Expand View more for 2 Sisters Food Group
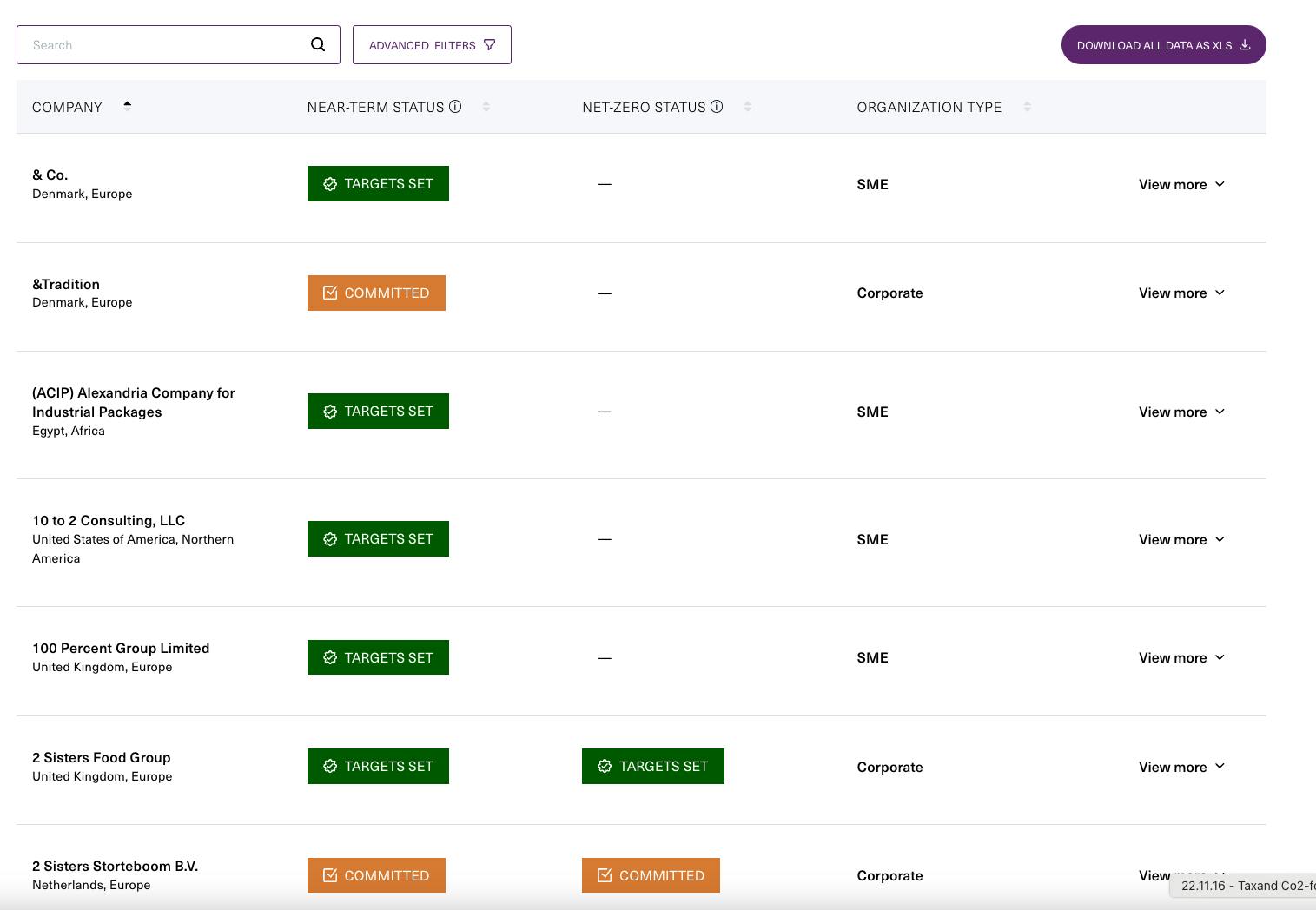The width and height of the screenshot is (1316, 910). (x=1181, y=767)
